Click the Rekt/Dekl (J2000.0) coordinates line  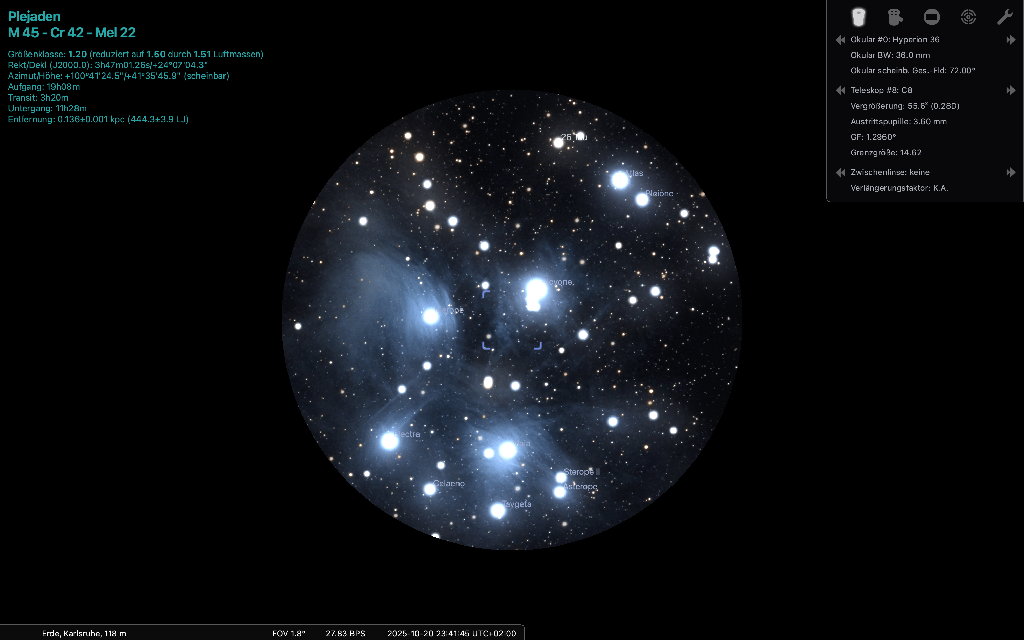click(108, 65)
